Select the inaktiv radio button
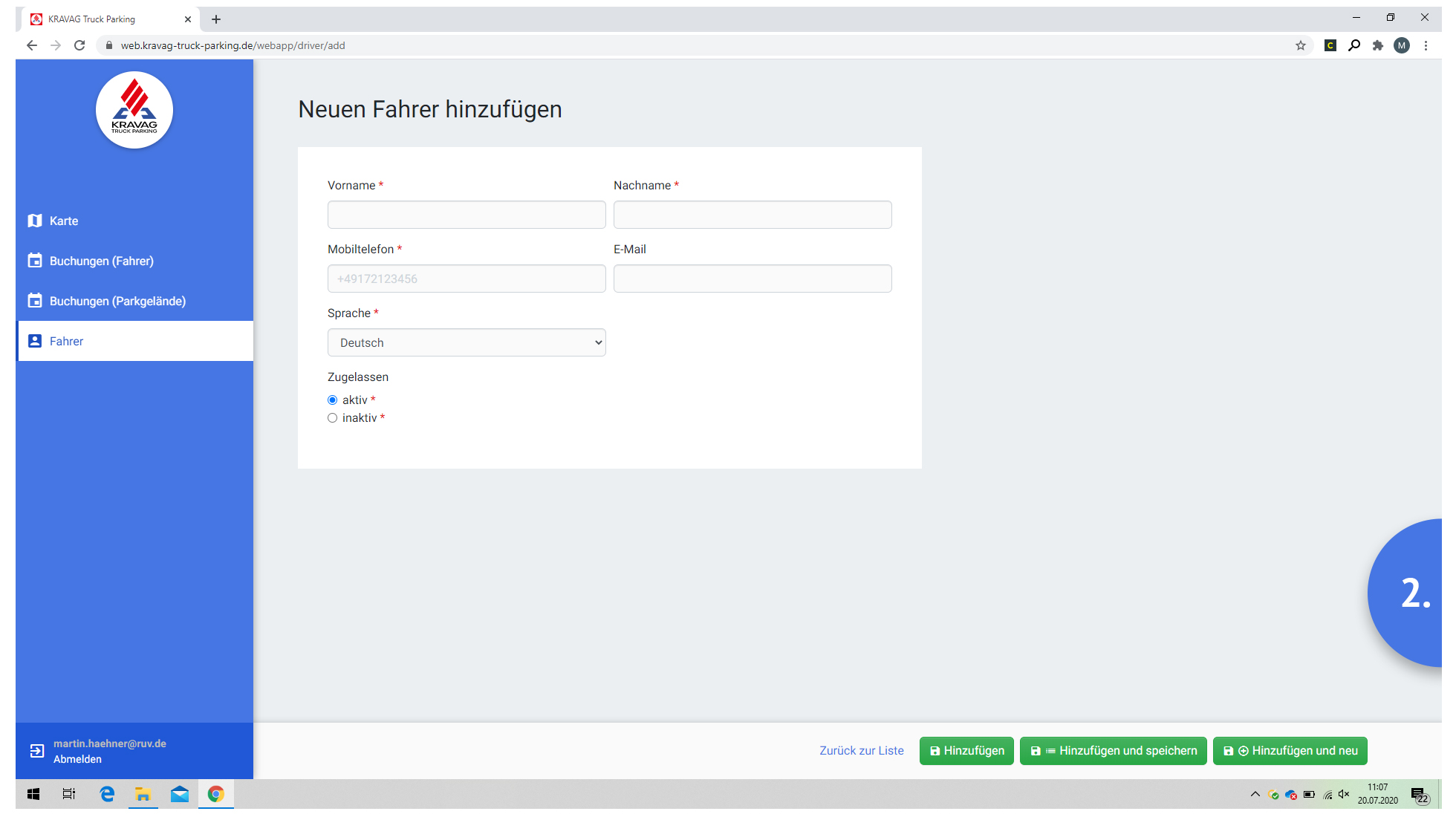 pos(333,417)
